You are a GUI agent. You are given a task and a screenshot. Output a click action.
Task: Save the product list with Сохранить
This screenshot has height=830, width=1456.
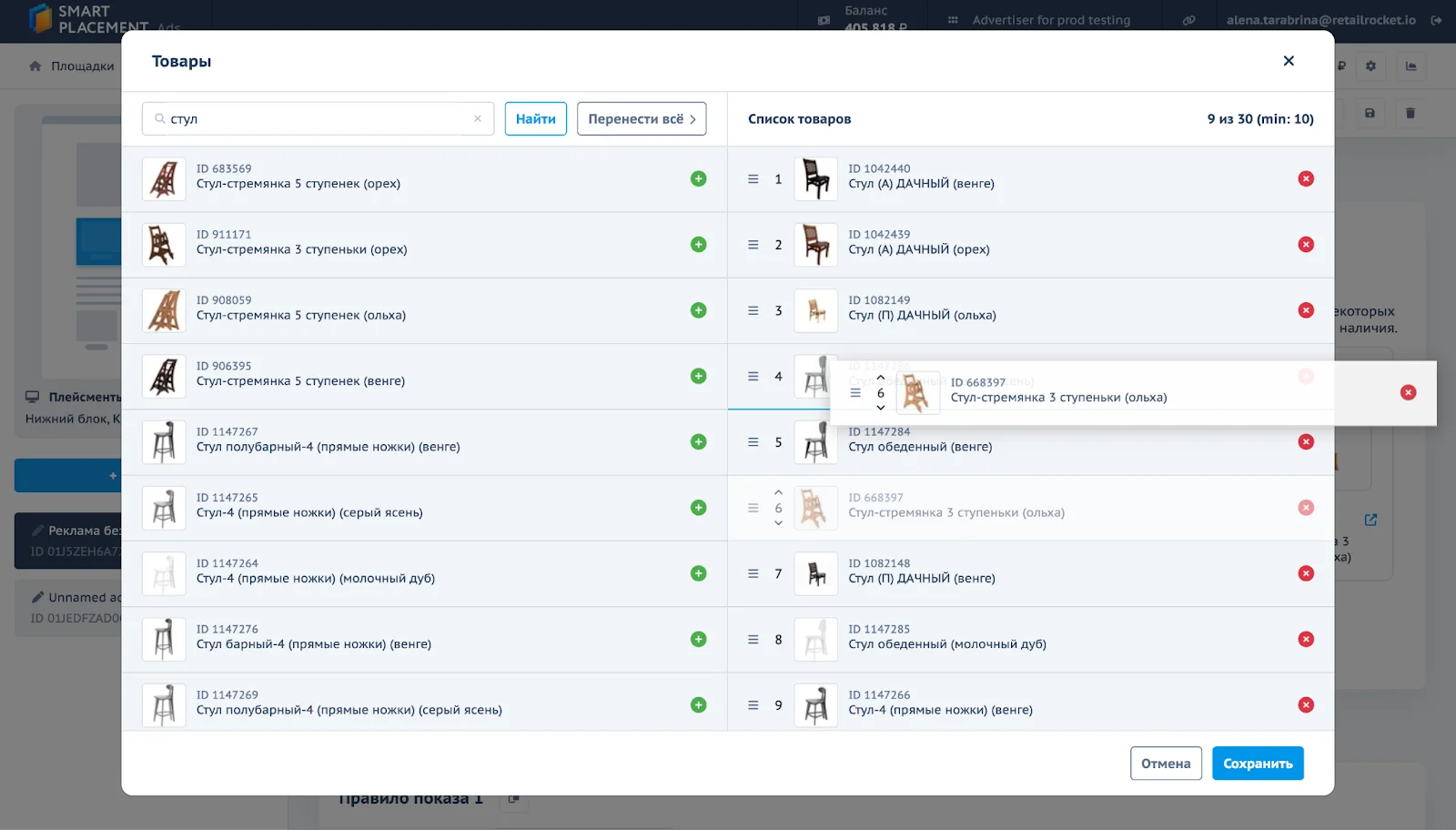click(x=1257, y=764)
